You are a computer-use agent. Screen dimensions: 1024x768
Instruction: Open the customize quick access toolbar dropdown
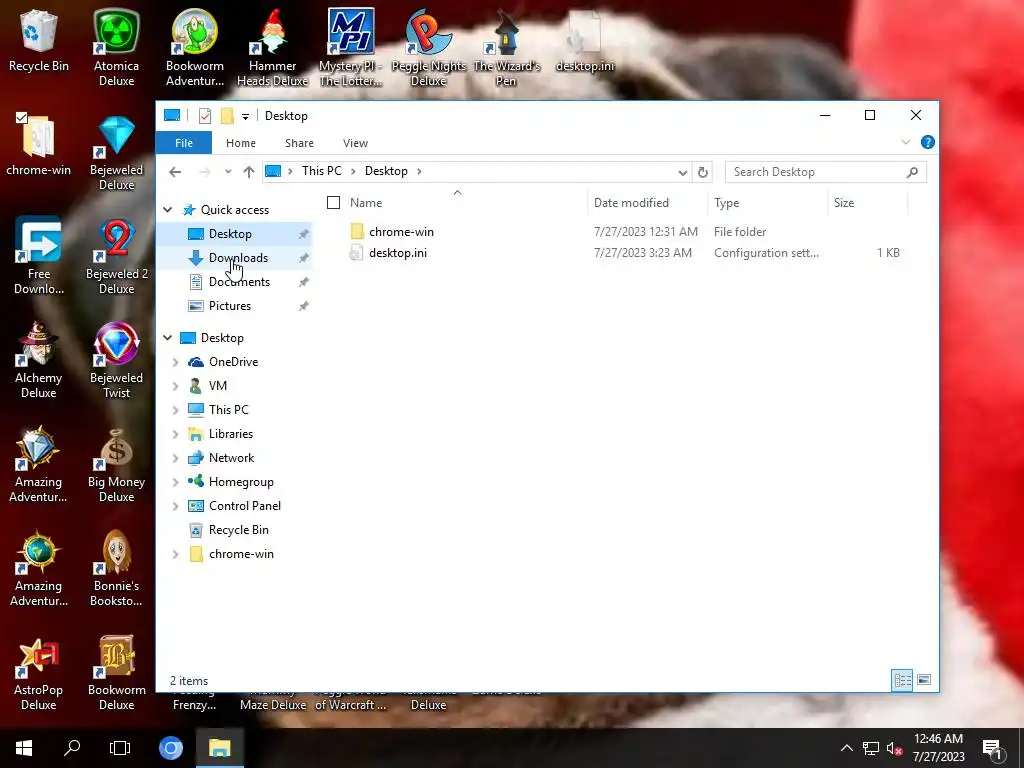click(x=246, y=116)
